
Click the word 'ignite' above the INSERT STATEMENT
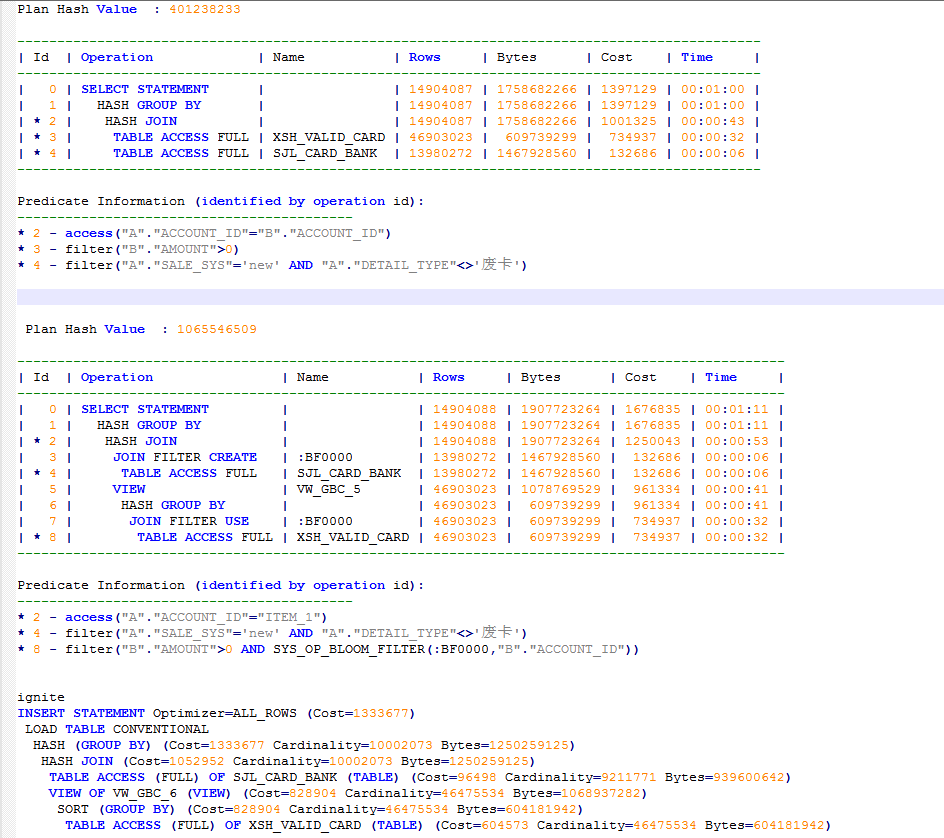41,697
